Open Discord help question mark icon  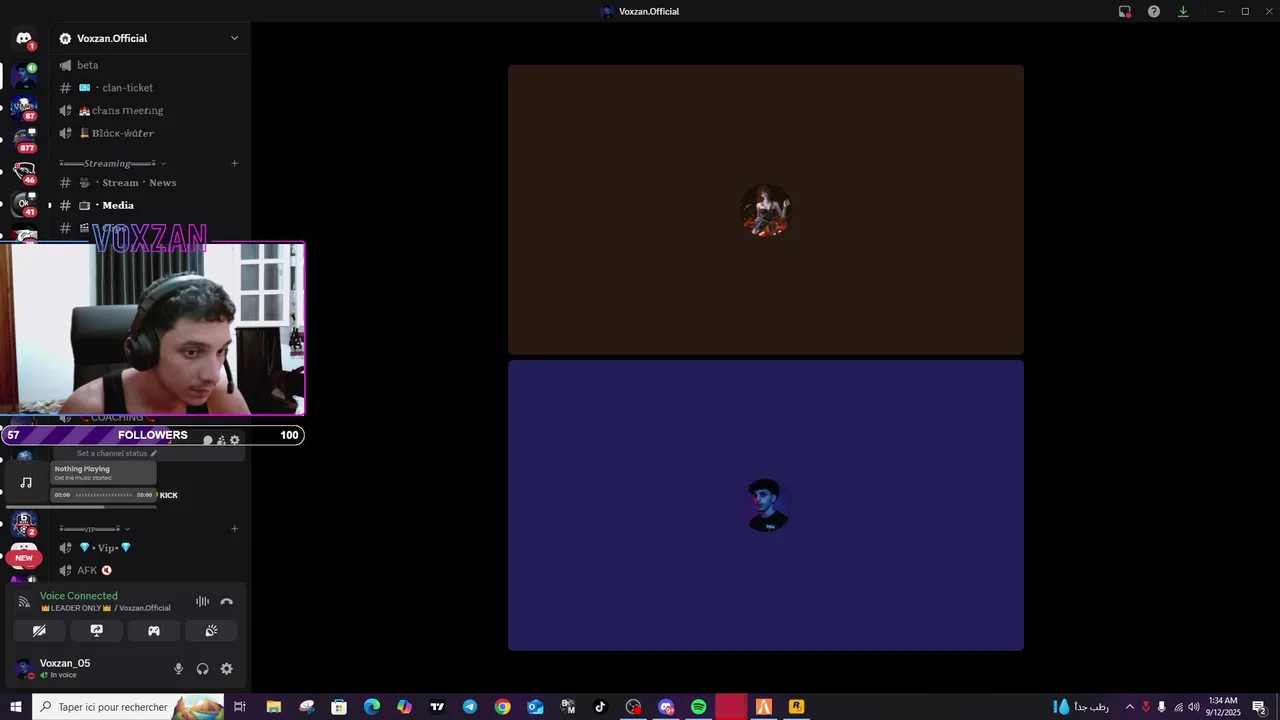(1154, 12)
